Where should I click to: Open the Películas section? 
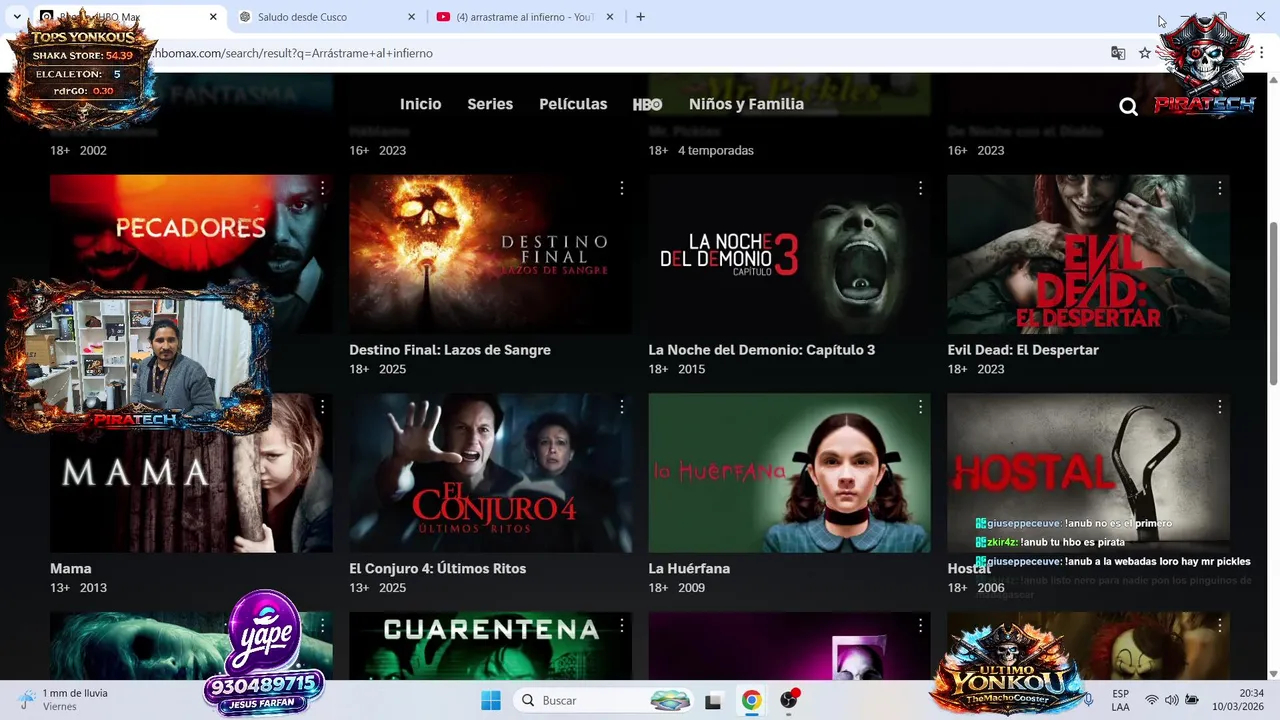(x=573, y=104)
